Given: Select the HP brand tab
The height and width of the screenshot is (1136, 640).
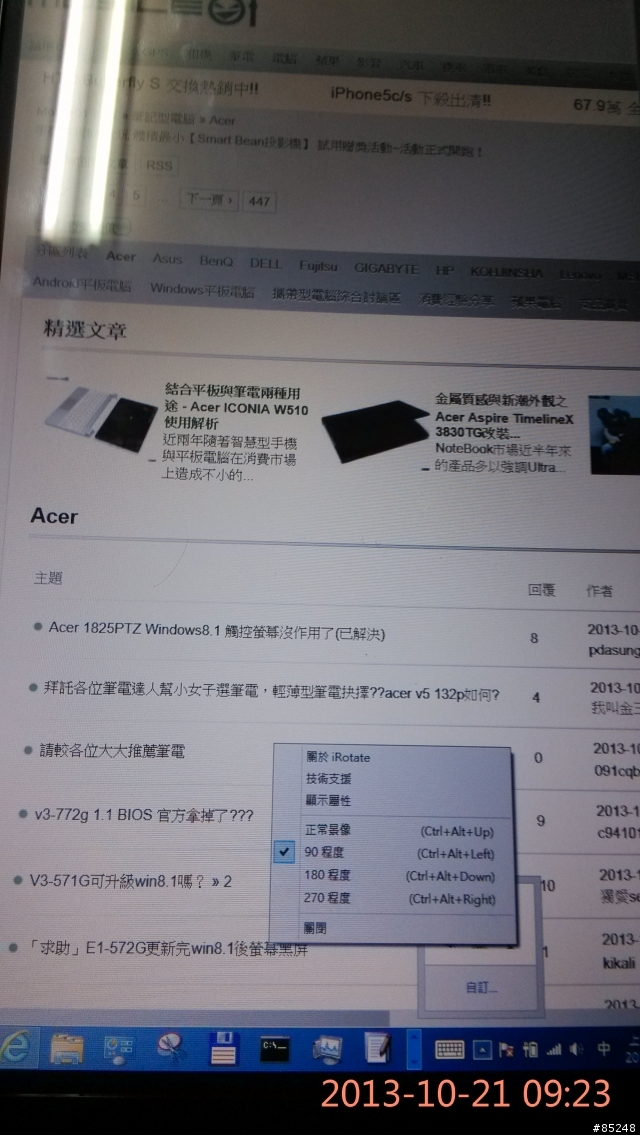Looking at the screenshot, I should (444, 270).
